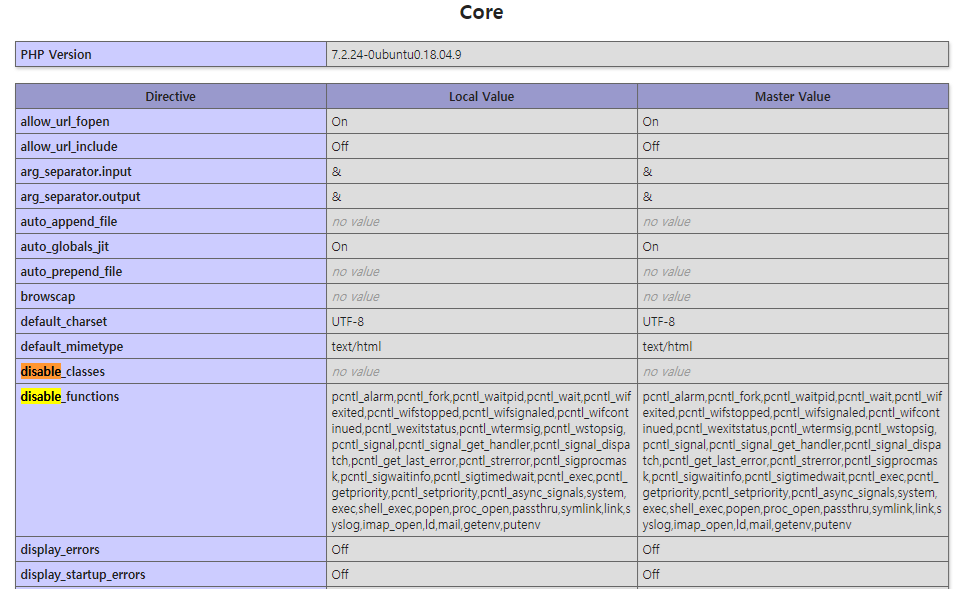Select the display_startup_errors directive name
The width and height of the screenshot is (961, 589).
click(x=83, y=575)
